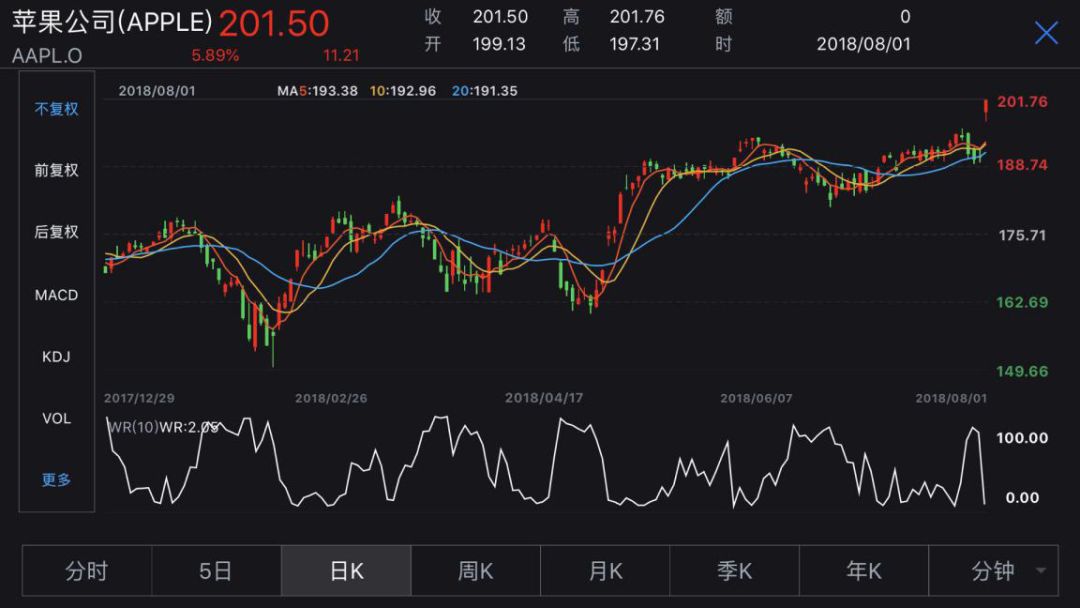Switch indicator panel to VOL
The image size is (1080, 608).
point(57,418)
